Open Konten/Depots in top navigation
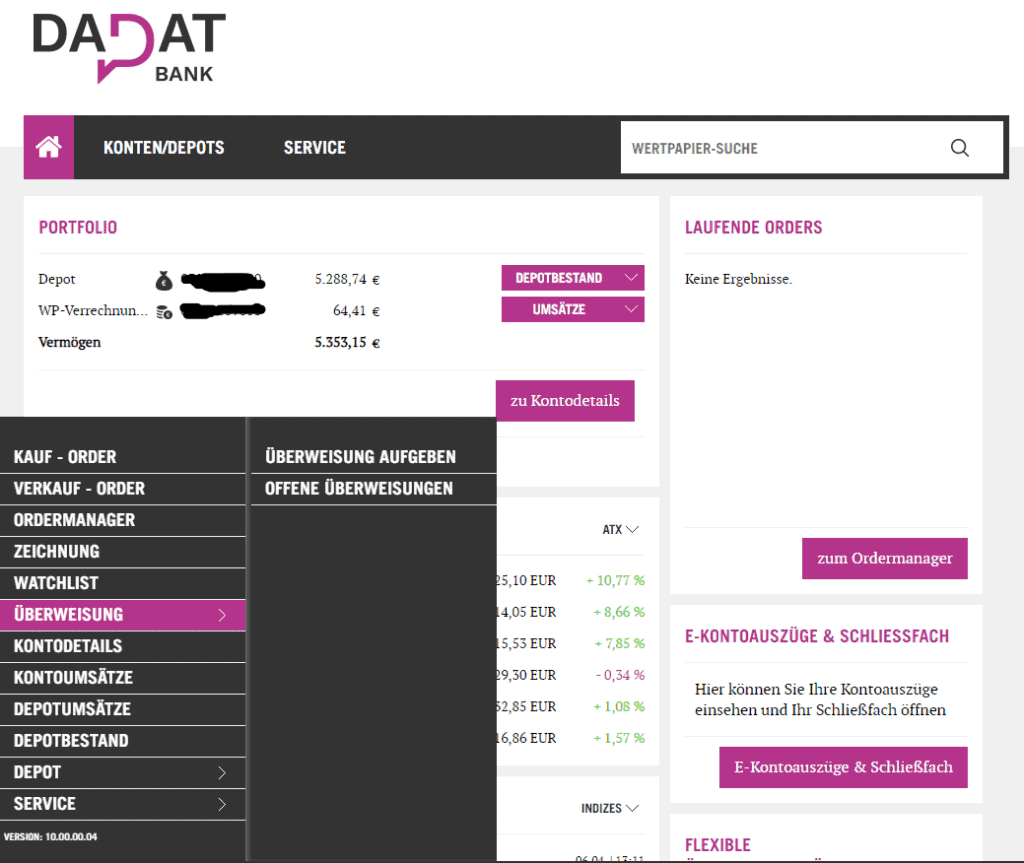Image resolution: width=1024 pixels, height=863 pixels. pyautogui.click(x=164, y=147)
